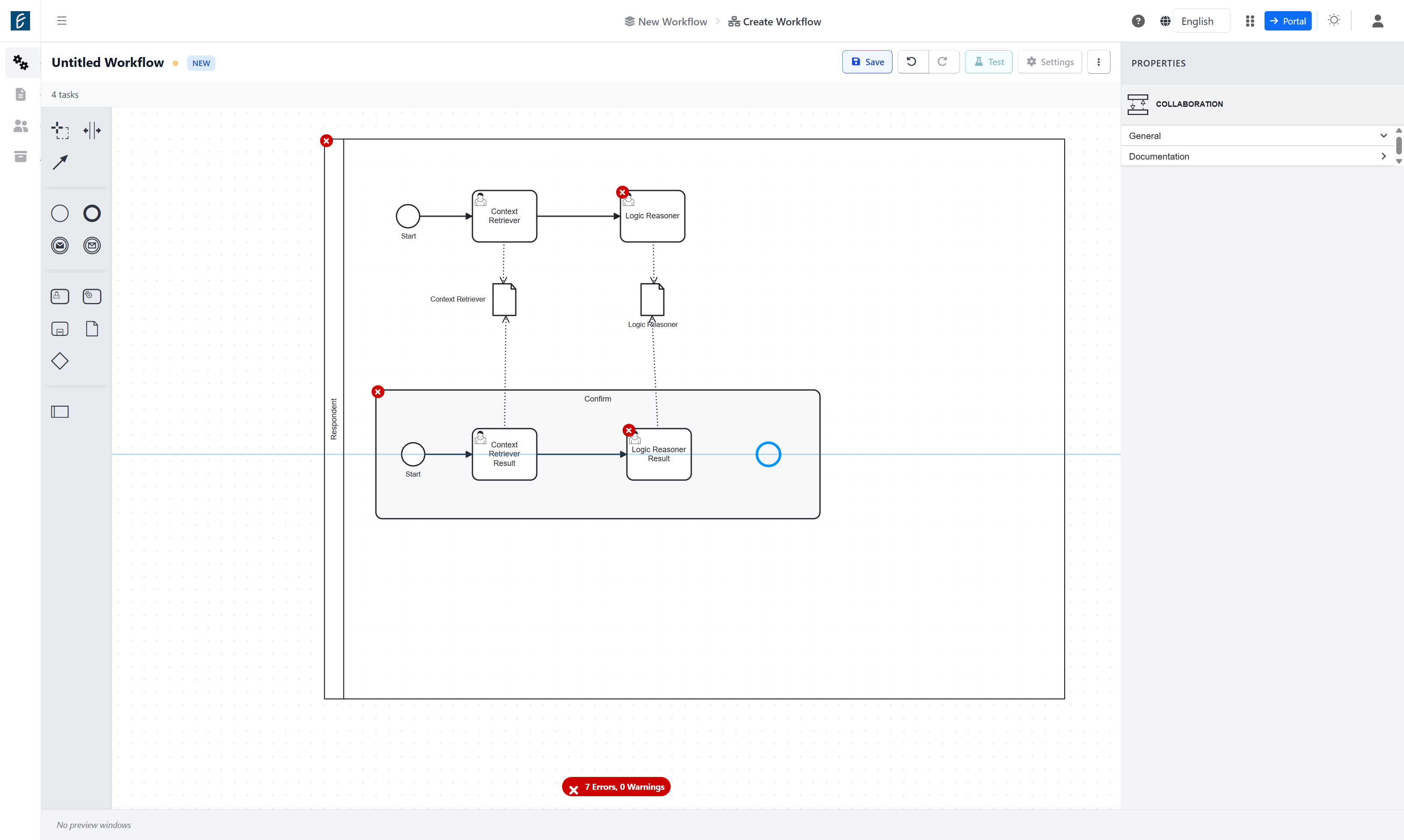Open the archive sidebar icon

[21, 157]
